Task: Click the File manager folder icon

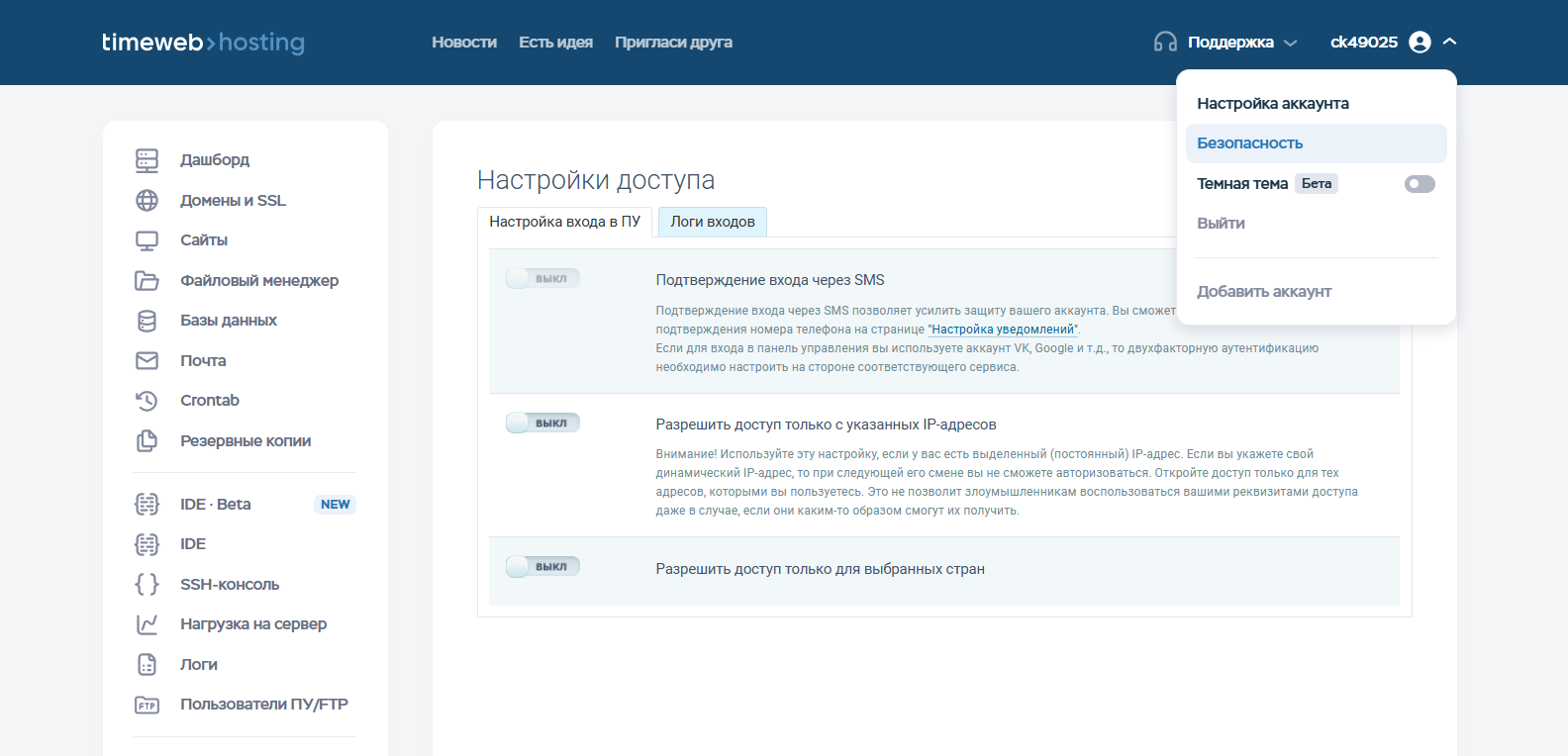Action: tap(147, 281)
